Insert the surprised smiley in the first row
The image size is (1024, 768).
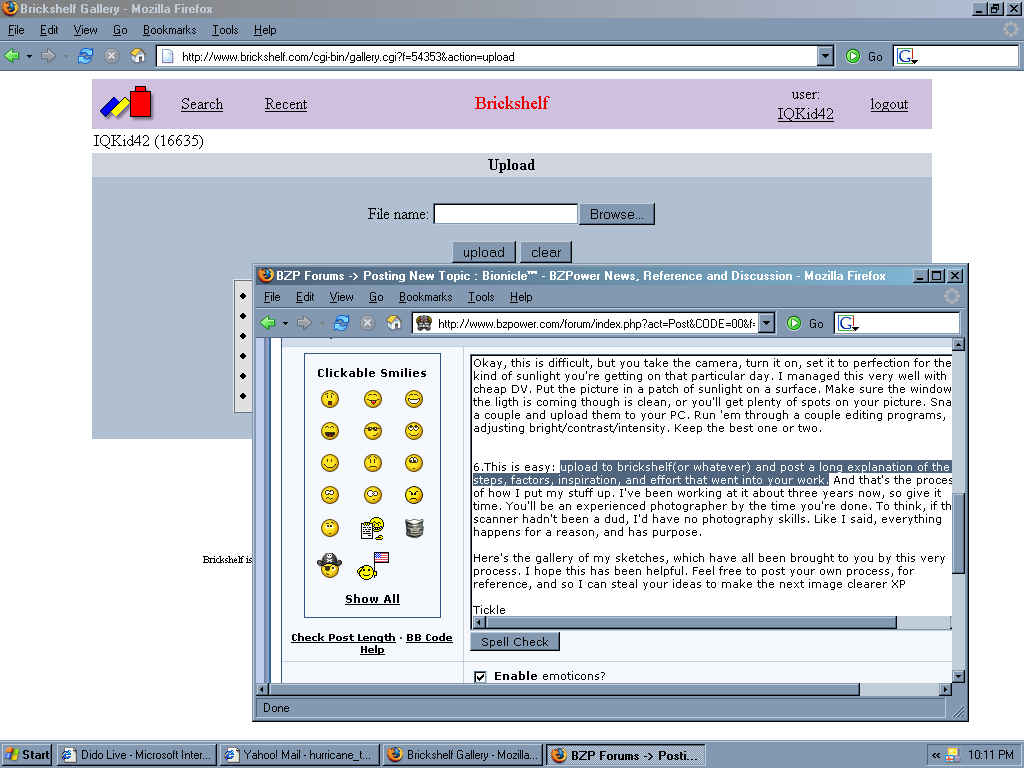click(x=330, y=399)
